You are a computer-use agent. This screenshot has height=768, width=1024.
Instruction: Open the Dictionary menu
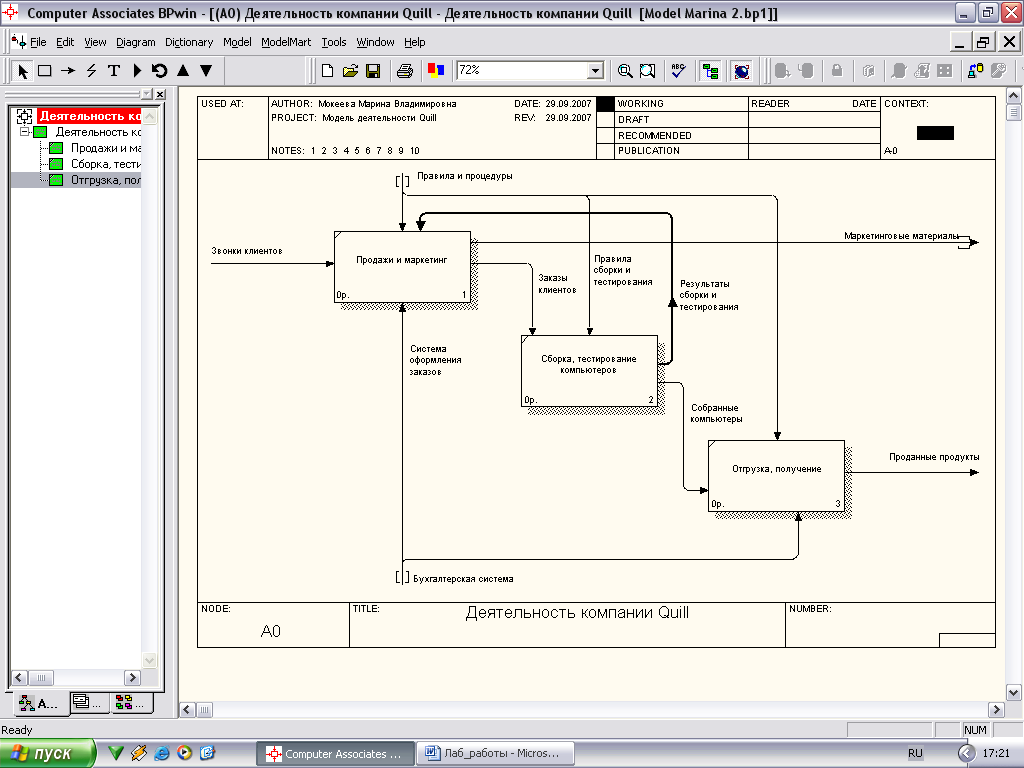189,42
